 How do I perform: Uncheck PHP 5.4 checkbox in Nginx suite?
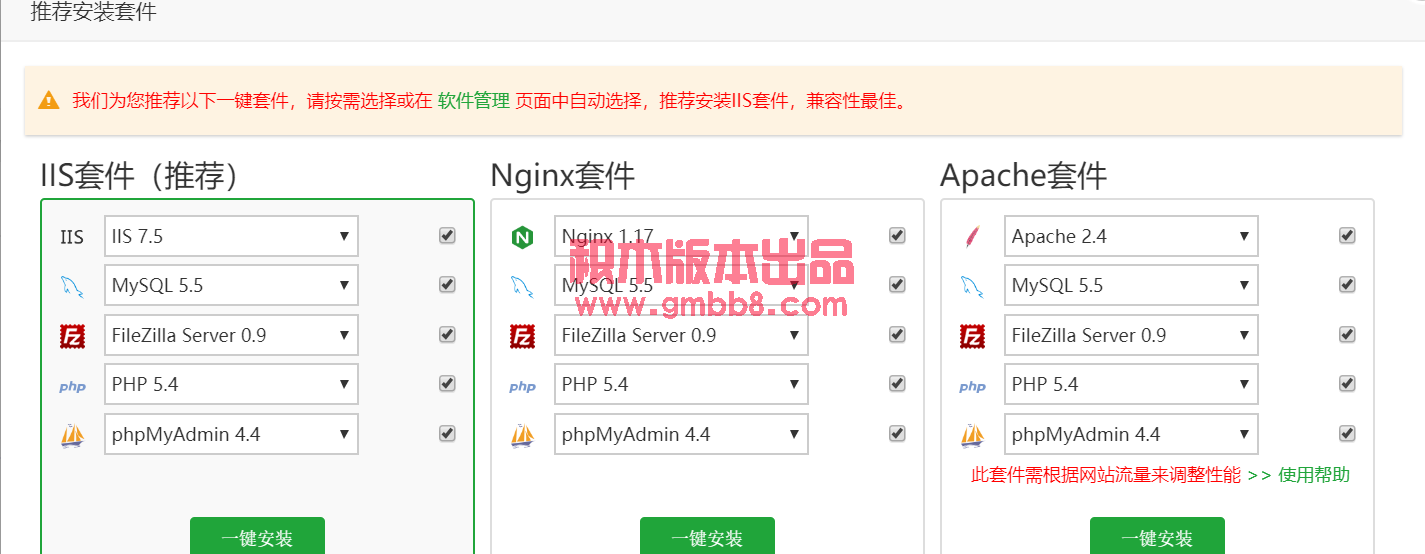[x=897, y=383]
